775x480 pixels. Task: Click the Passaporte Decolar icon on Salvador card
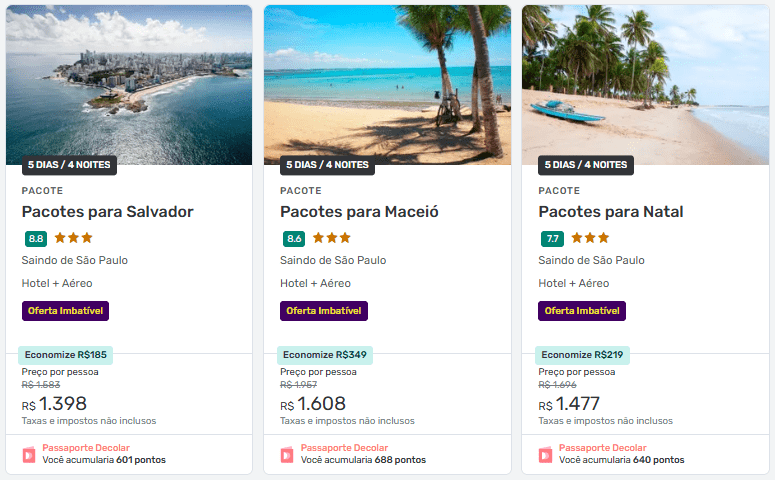click(29, 455)
